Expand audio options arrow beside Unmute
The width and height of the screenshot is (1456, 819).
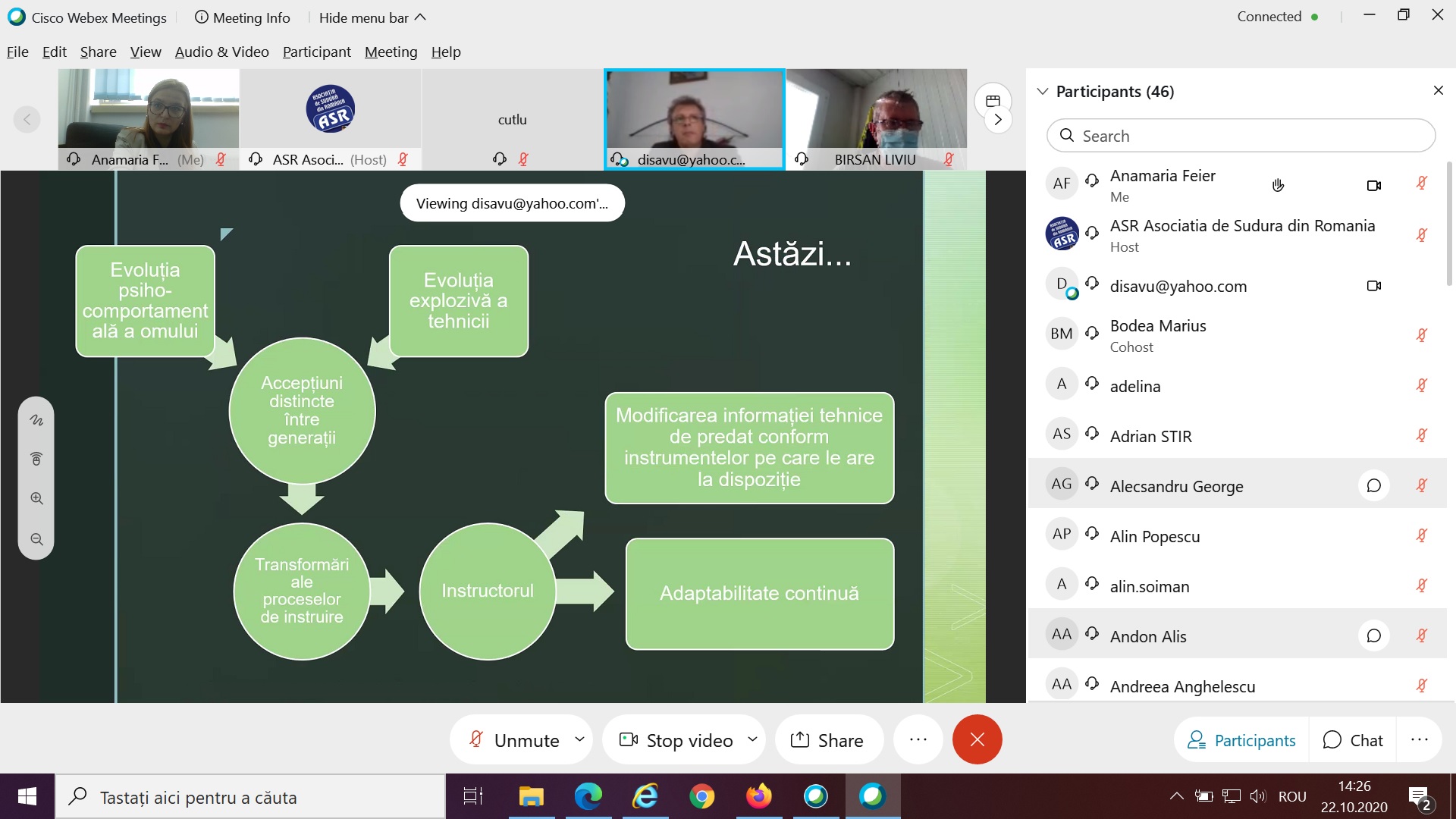tap(580, 739)
